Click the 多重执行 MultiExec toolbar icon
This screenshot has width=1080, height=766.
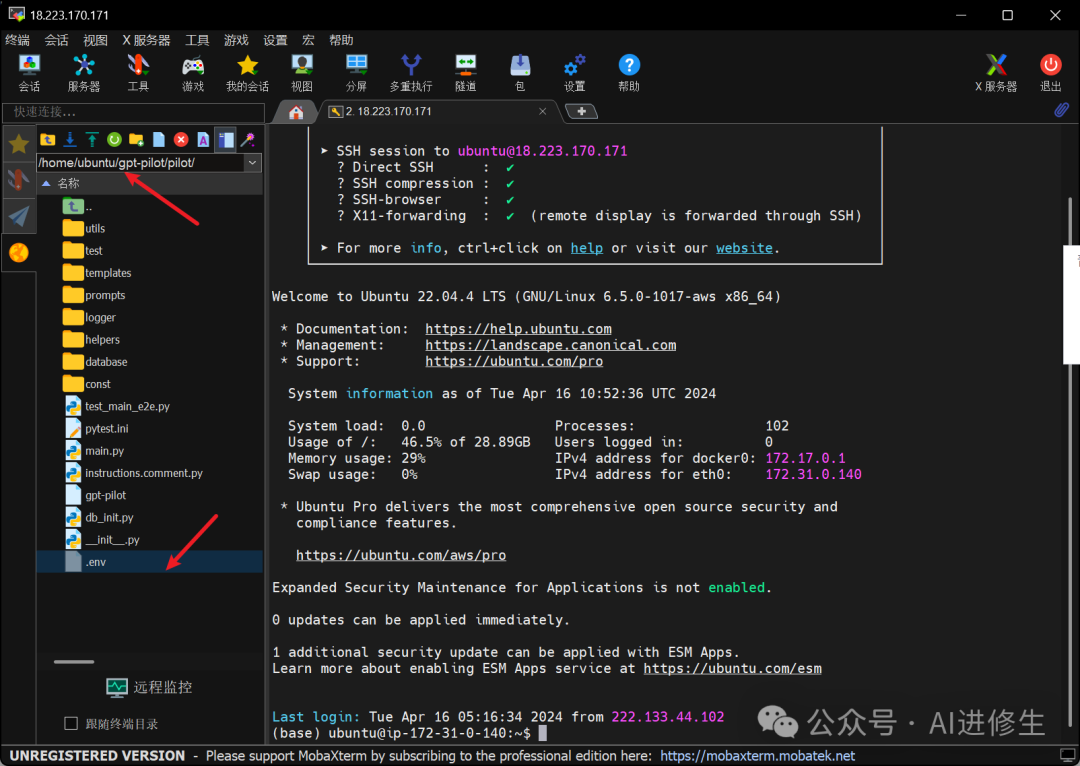(x=411, y=72)
